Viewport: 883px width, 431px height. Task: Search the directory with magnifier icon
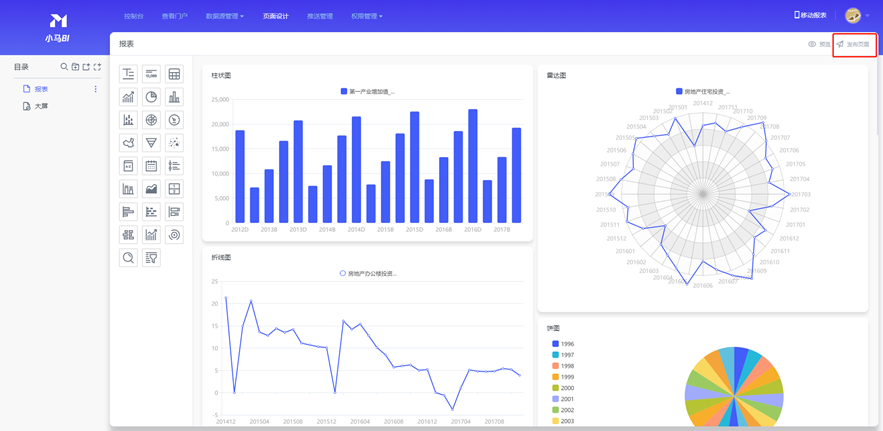pyautogui.click(x=64, y=67)
